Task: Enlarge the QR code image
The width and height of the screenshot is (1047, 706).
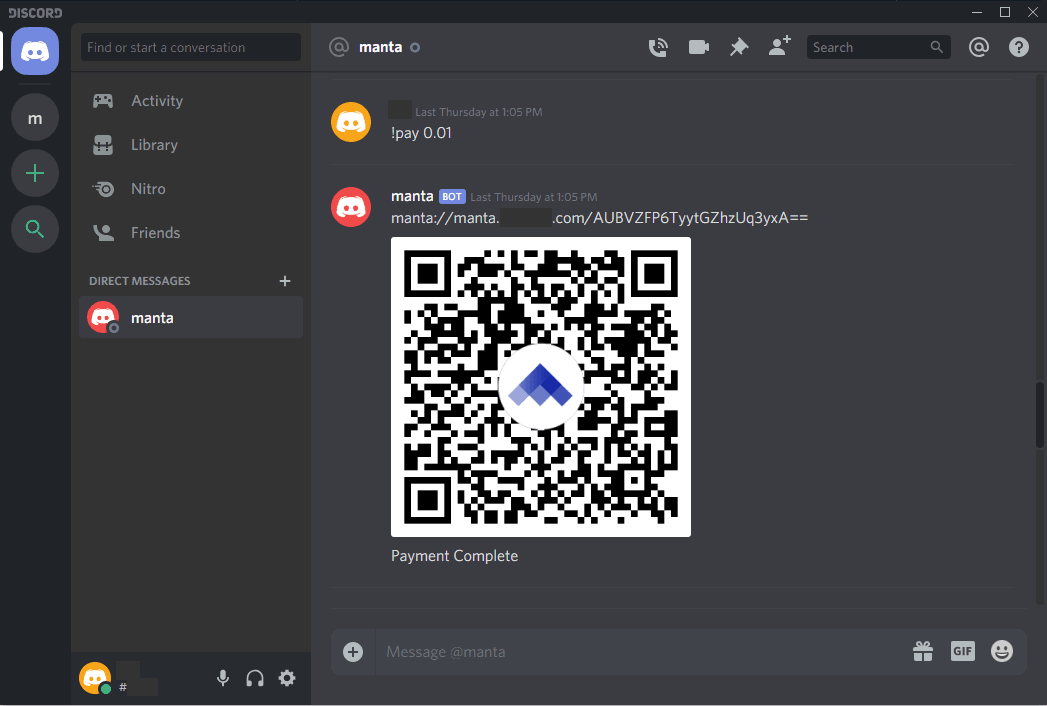Action: pos(541,387)
